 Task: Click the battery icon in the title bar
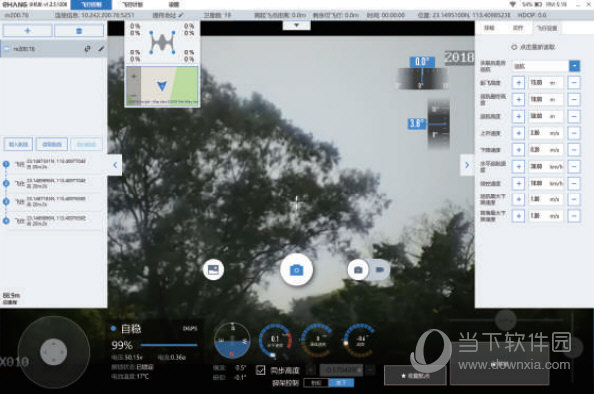tap(538, 4)
